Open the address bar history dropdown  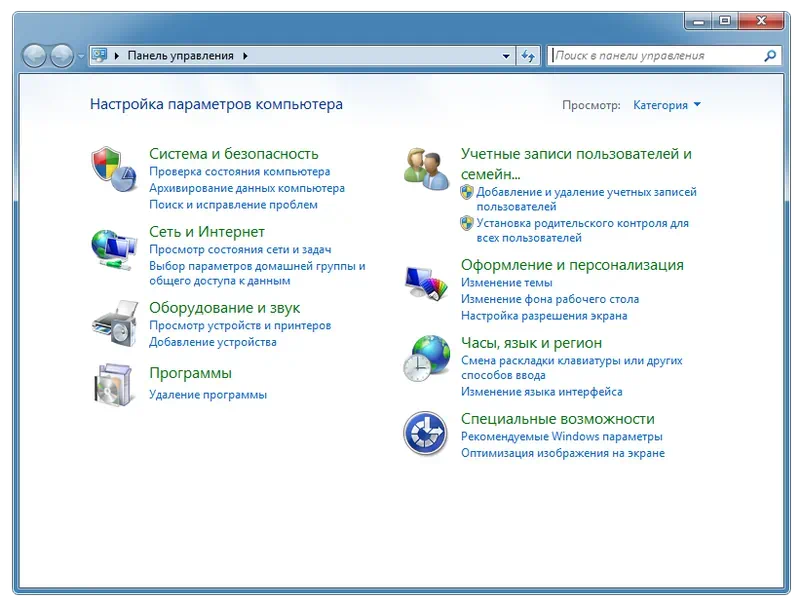tap(507, 55)
